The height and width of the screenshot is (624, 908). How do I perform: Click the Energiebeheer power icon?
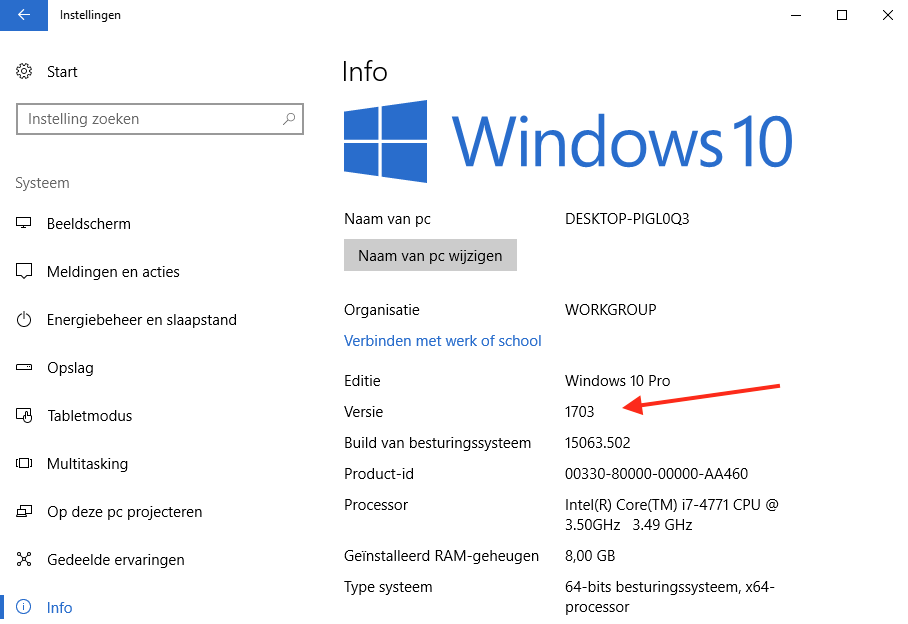coord(25,320)
